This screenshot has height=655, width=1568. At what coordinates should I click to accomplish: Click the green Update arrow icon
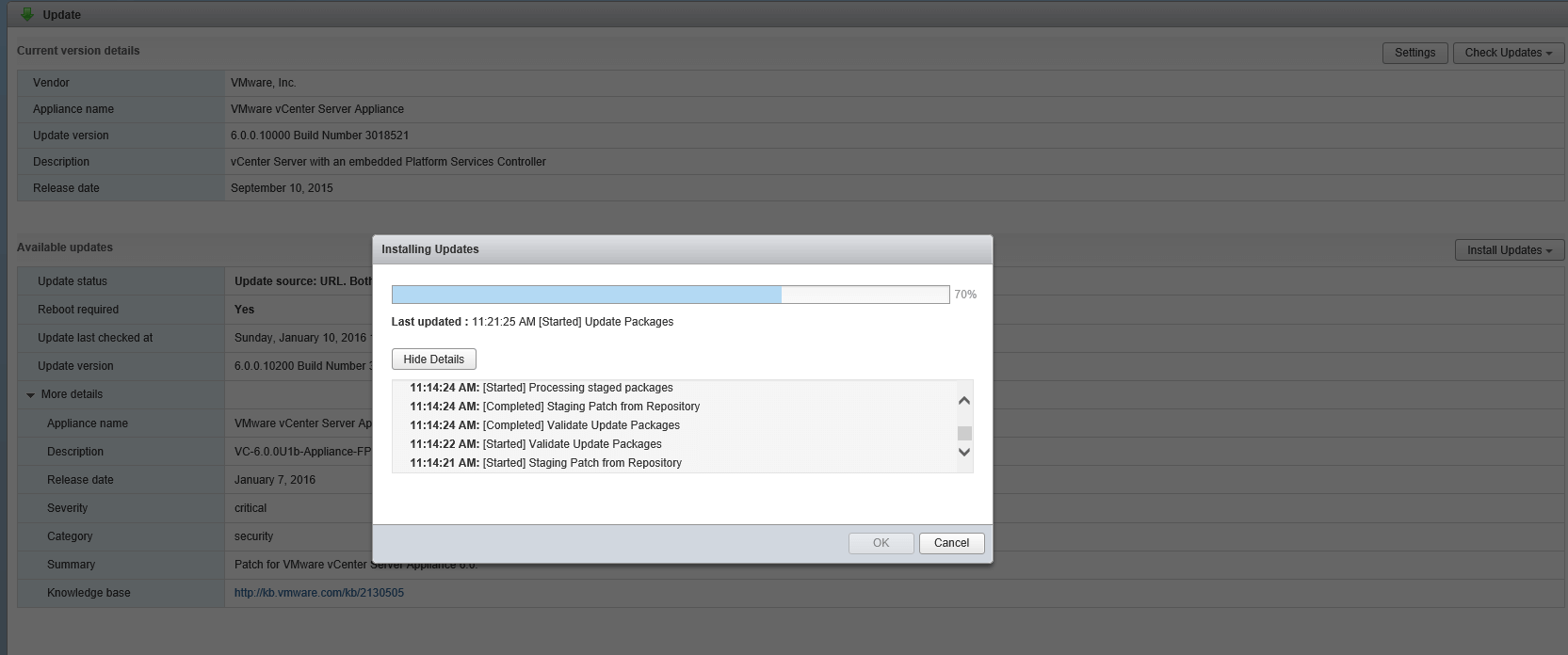(x=26, y=14)
